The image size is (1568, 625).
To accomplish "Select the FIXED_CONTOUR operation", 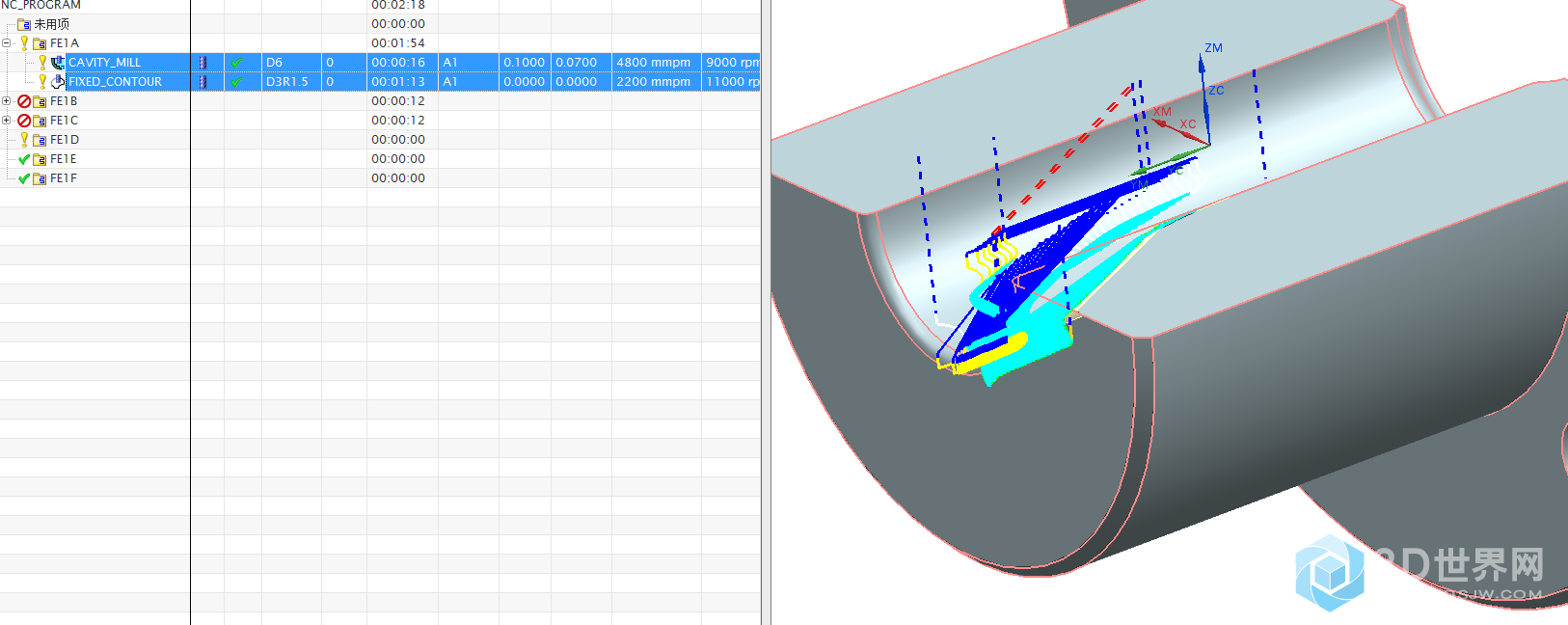I will [115, 82].
